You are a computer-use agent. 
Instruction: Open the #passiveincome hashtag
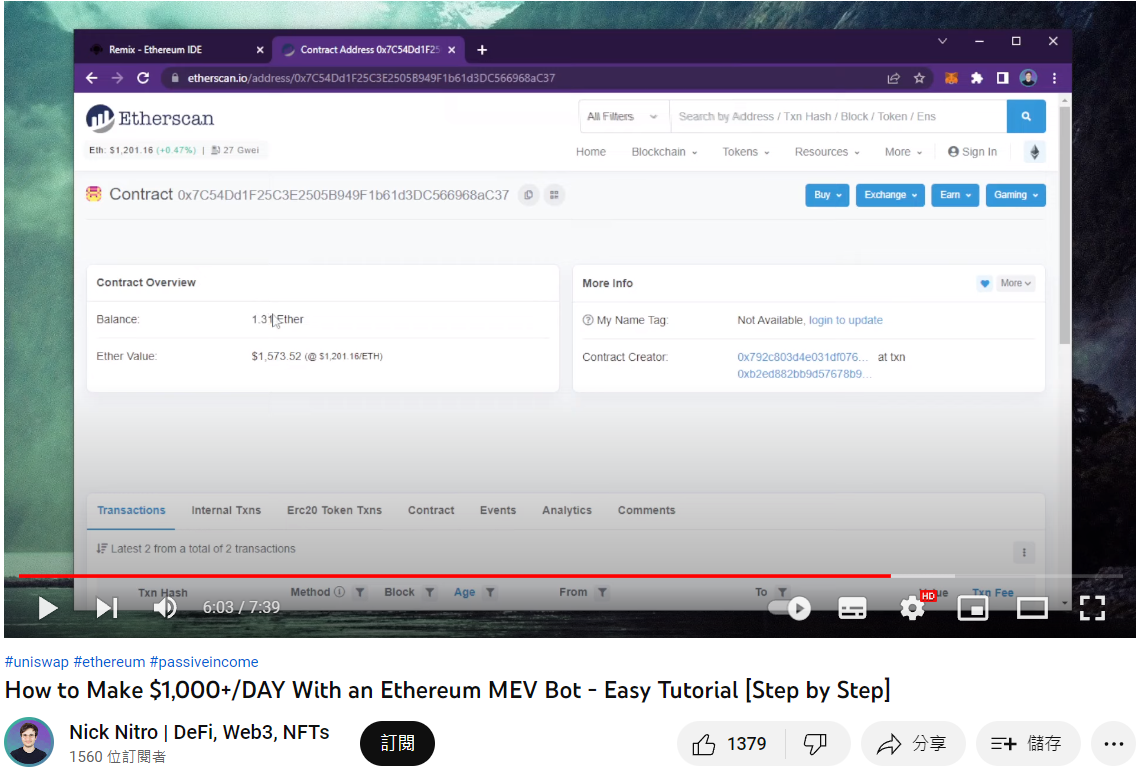(204, 662)
